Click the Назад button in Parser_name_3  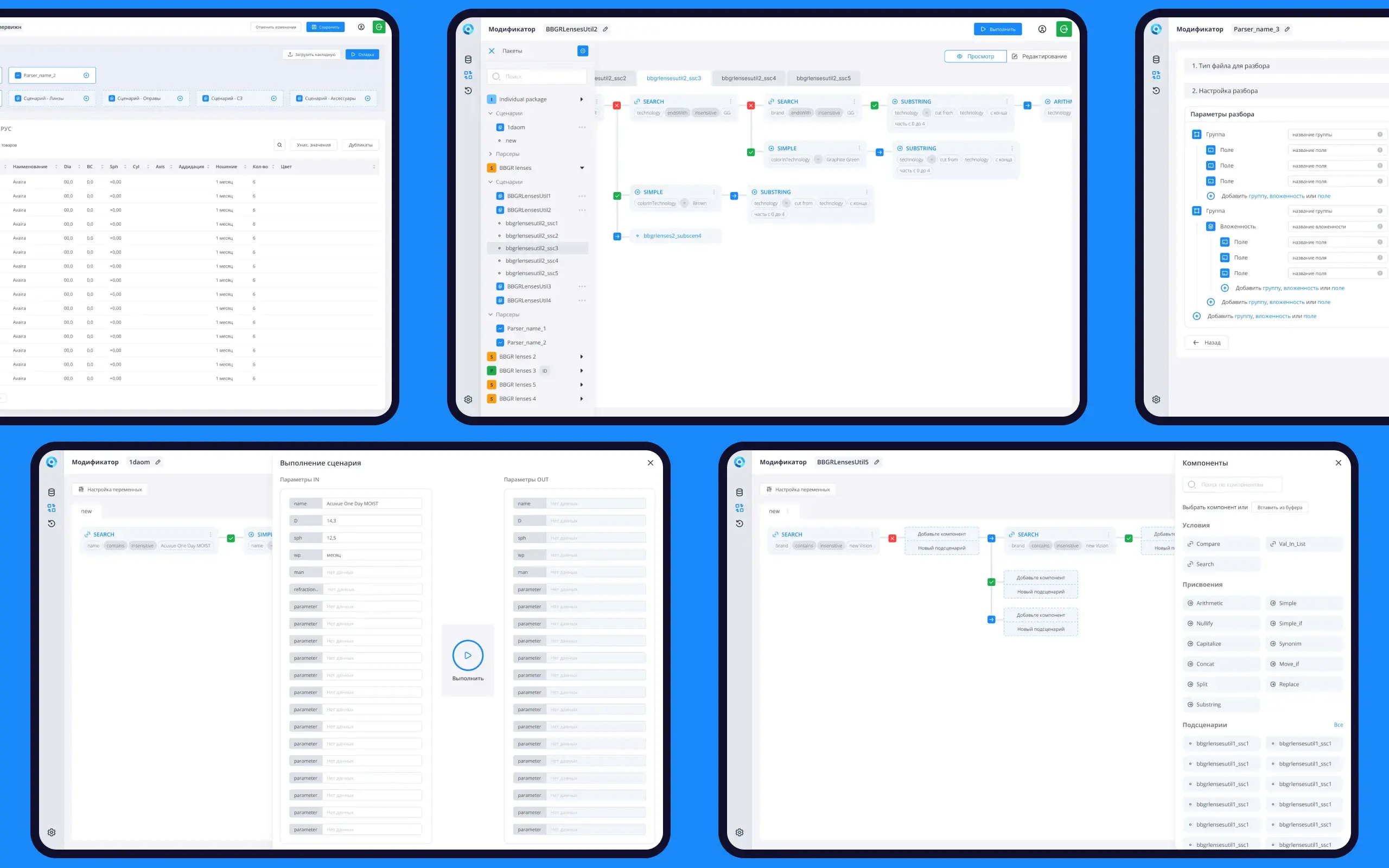1207,343
